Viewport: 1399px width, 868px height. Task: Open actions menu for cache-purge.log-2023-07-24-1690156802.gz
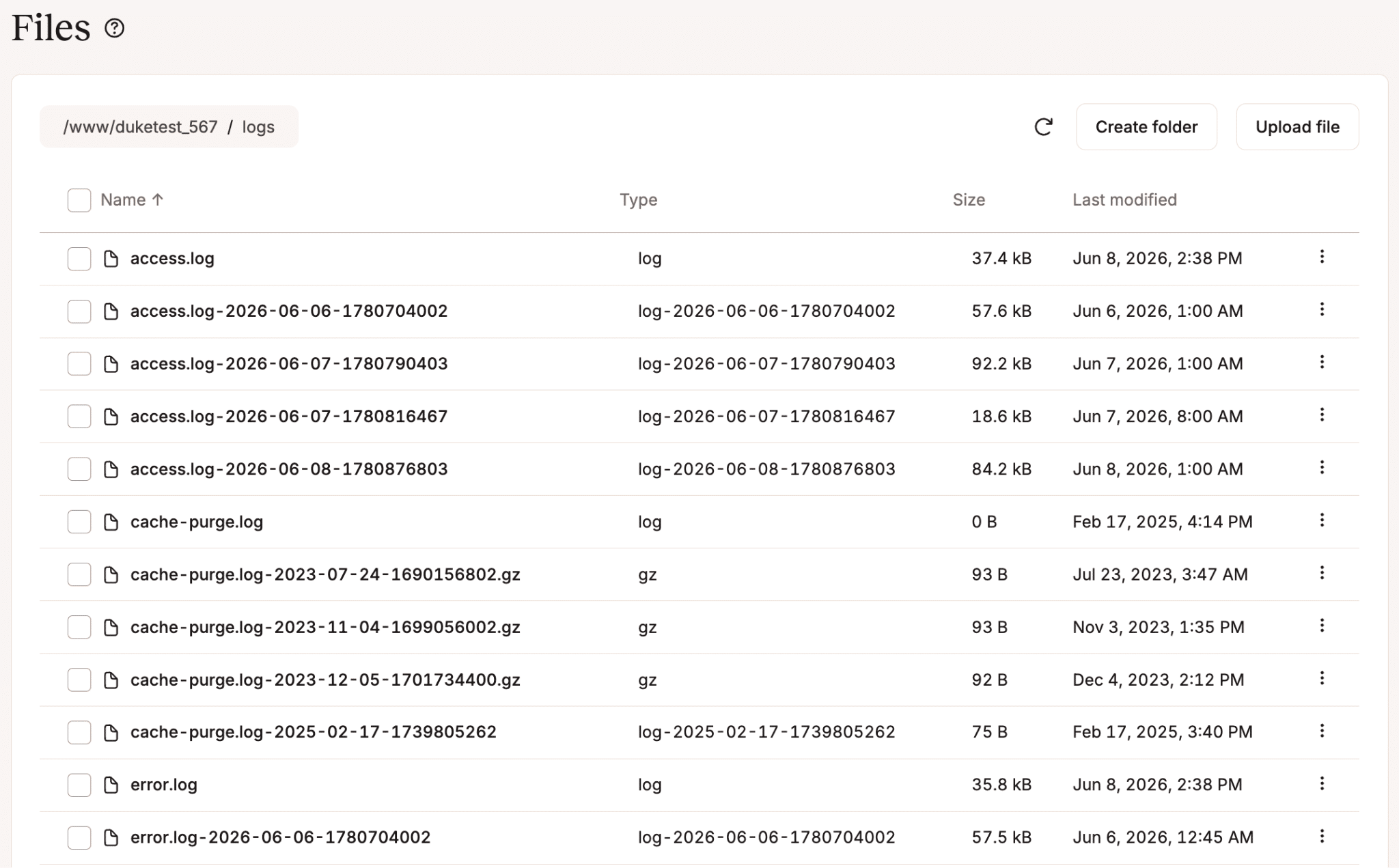coord(1322,573)
